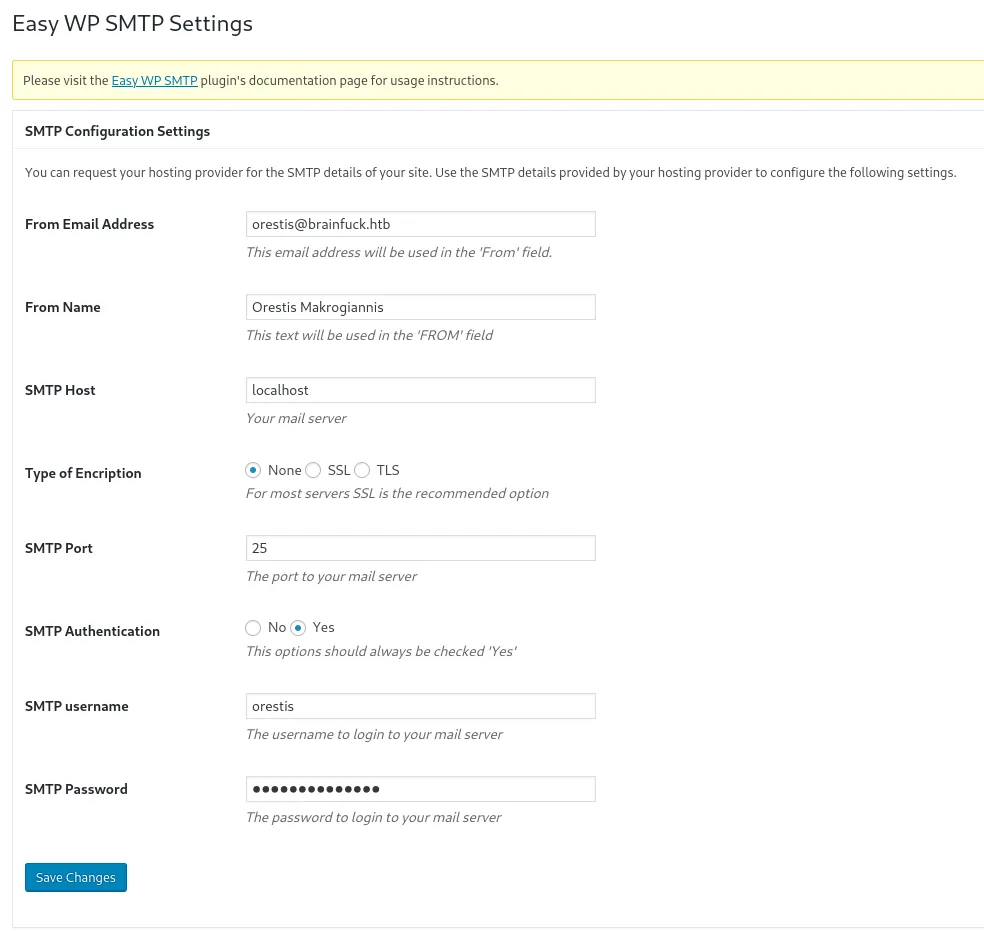Click the SMTP username label
984x931 pixels.
tap(77, 706)
